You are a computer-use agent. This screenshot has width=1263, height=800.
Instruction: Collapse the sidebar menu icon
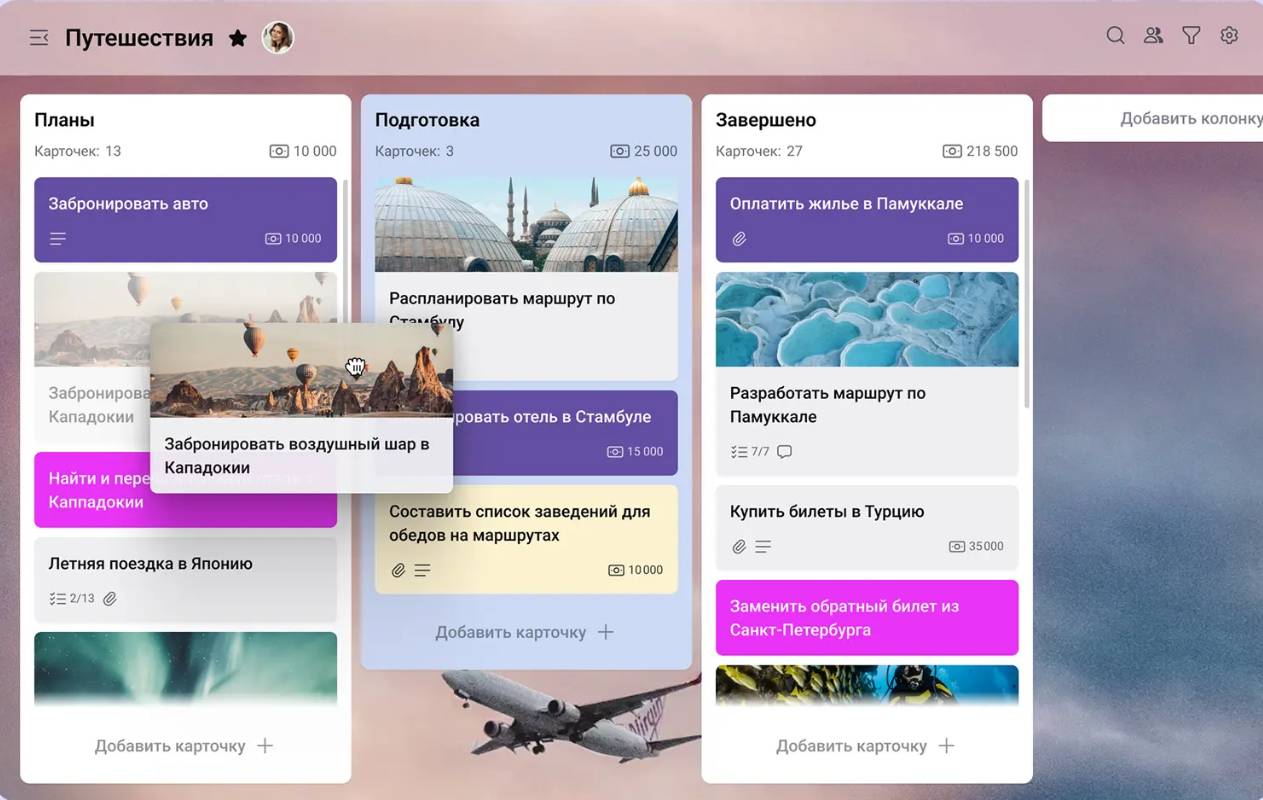[39, 38]
